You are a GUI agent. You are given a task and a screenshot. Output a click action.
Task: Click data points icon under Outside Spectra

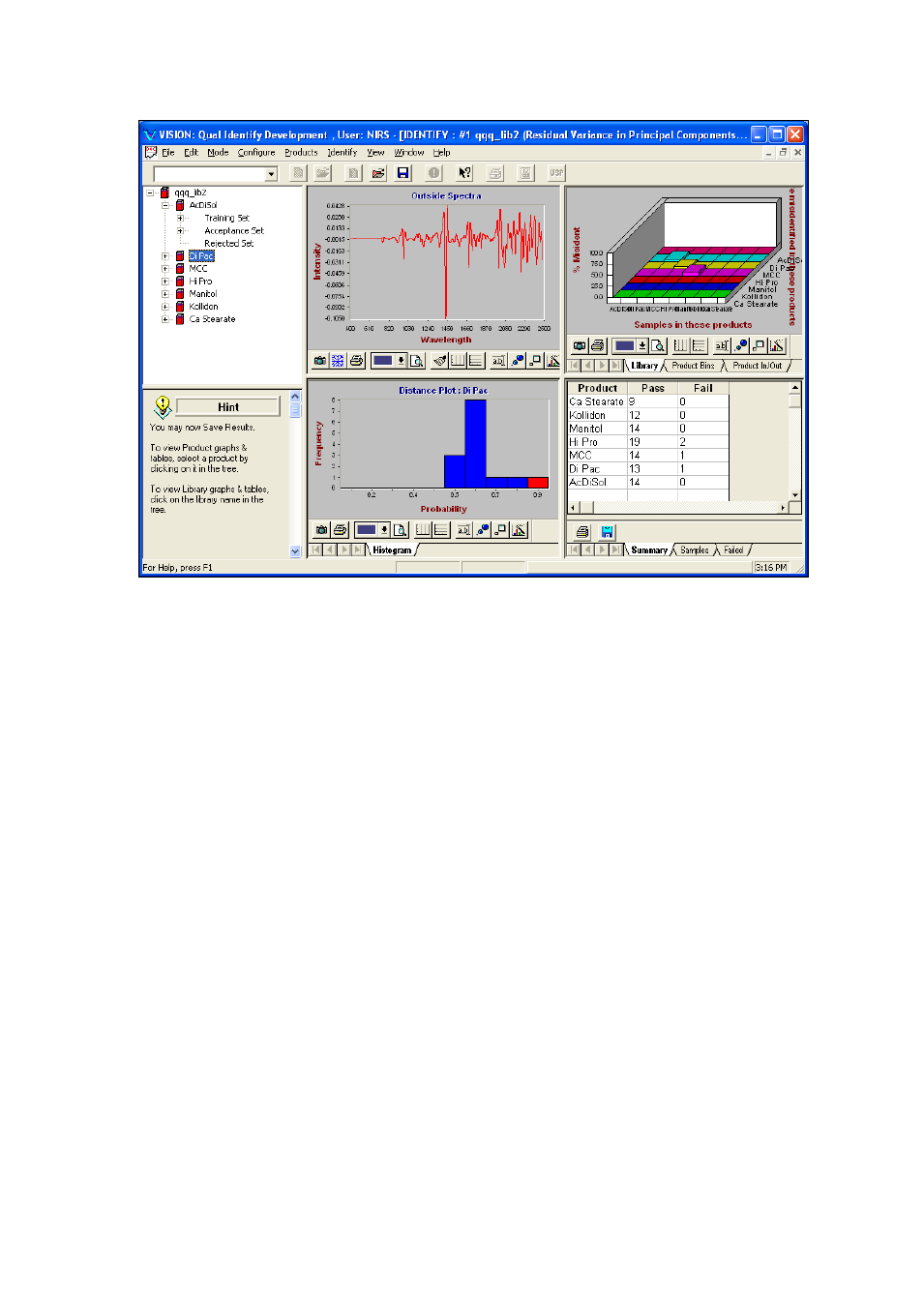518,361
